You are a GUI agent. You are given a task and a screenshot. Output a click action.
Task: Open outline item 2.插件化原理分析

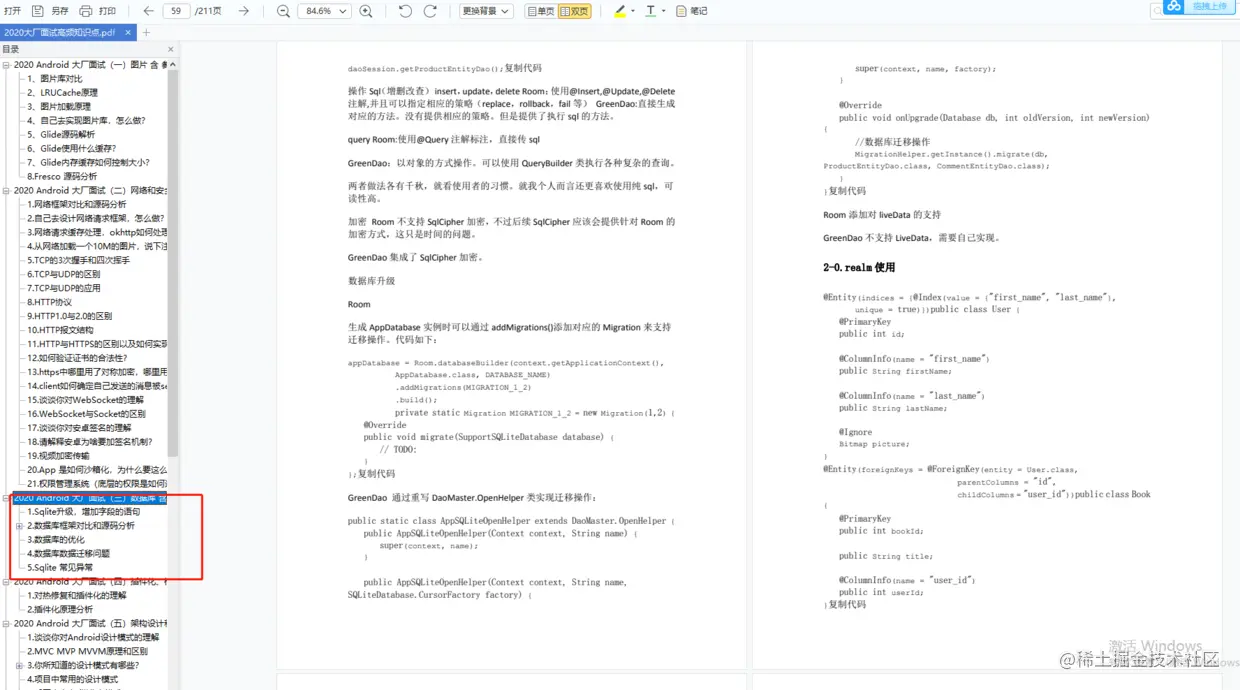60,609
